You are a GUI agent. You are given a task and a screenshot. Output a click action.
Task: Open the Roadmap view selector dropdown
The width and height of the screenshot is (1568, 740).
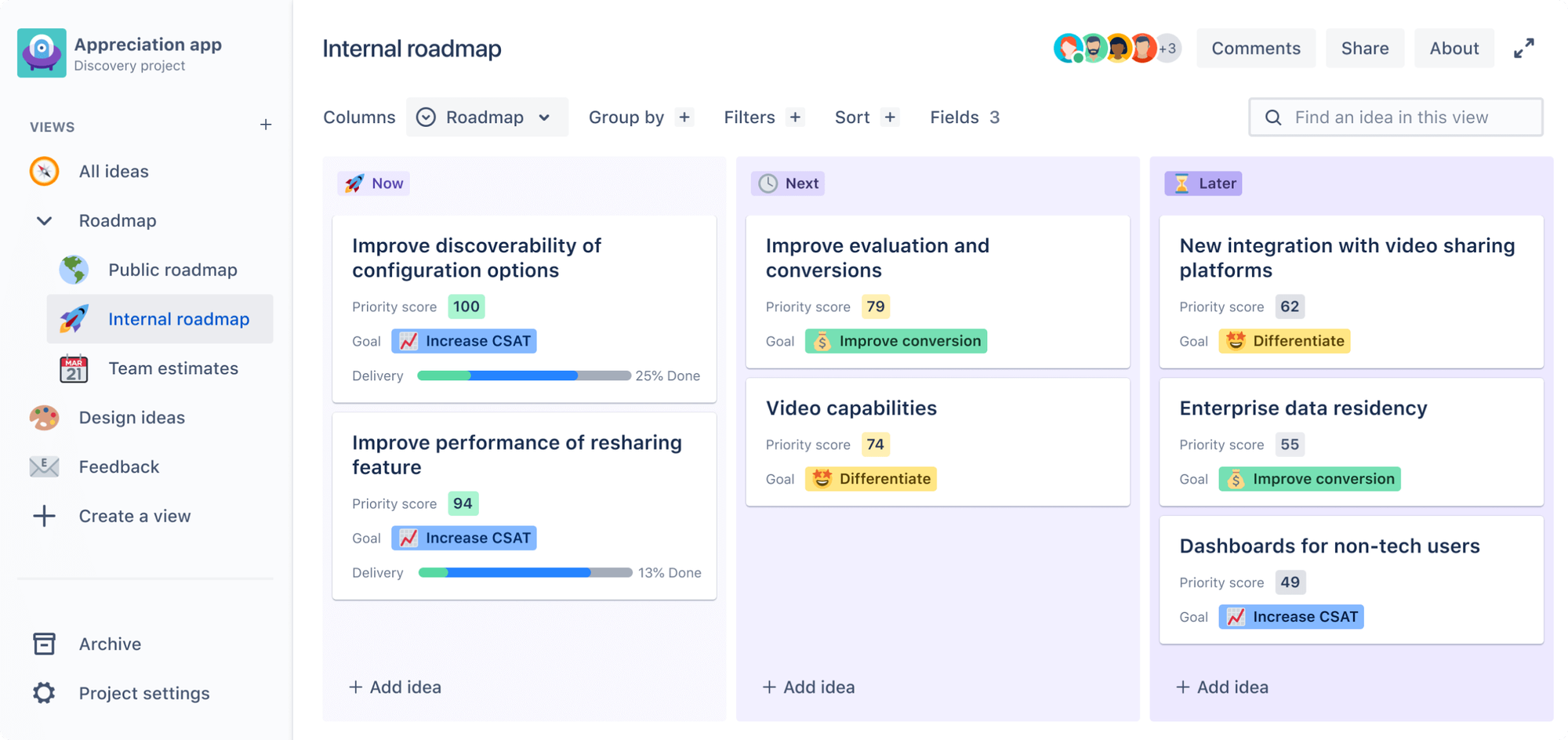coord(487,117)
